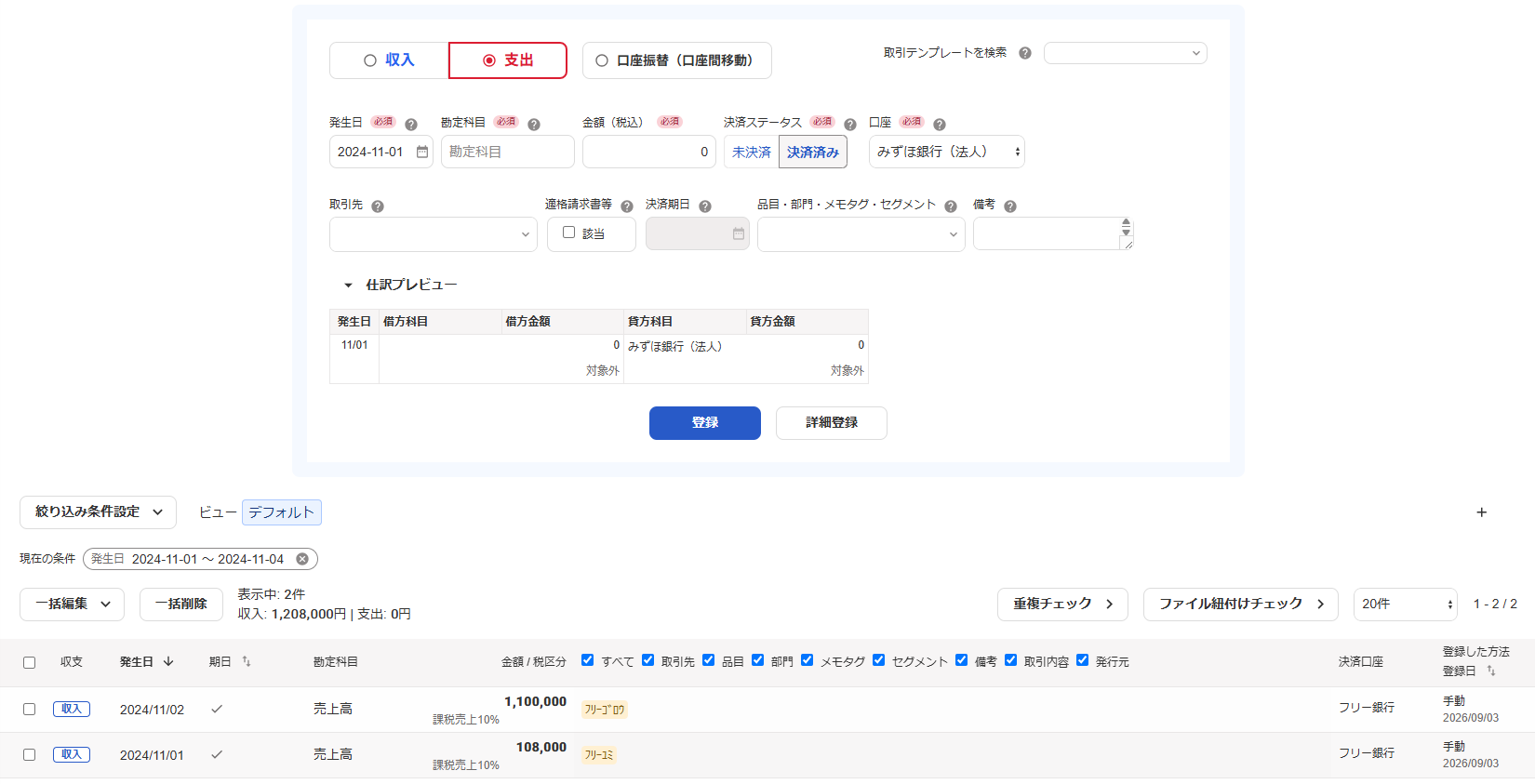Tick the select-all rows header checkbox
Screen dimensions: 1535x784
(x=29, y=663)
